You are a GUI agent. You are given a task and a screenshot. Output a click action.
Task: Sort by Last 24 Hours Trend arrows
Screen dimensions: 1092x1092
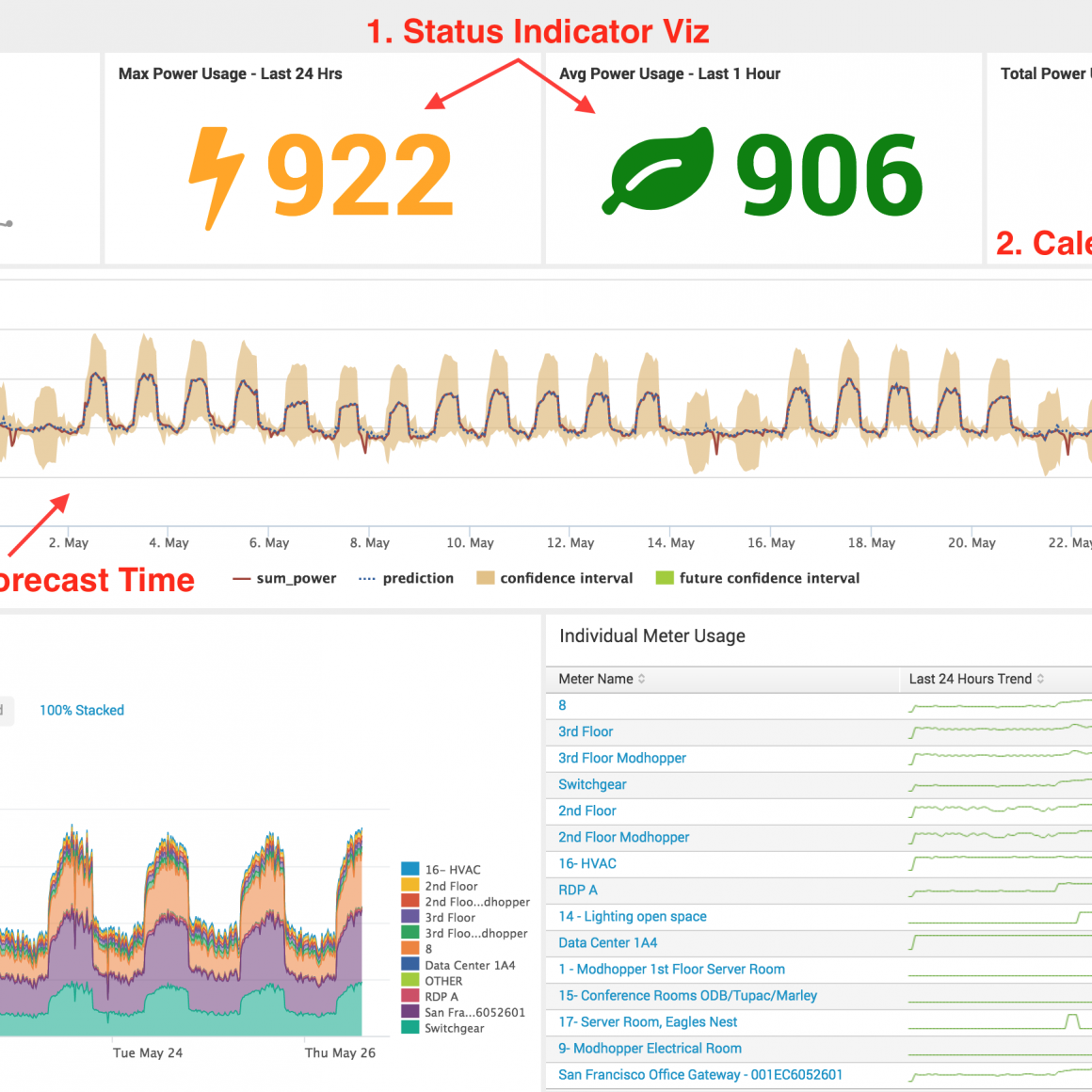[x=1040, y=679]
